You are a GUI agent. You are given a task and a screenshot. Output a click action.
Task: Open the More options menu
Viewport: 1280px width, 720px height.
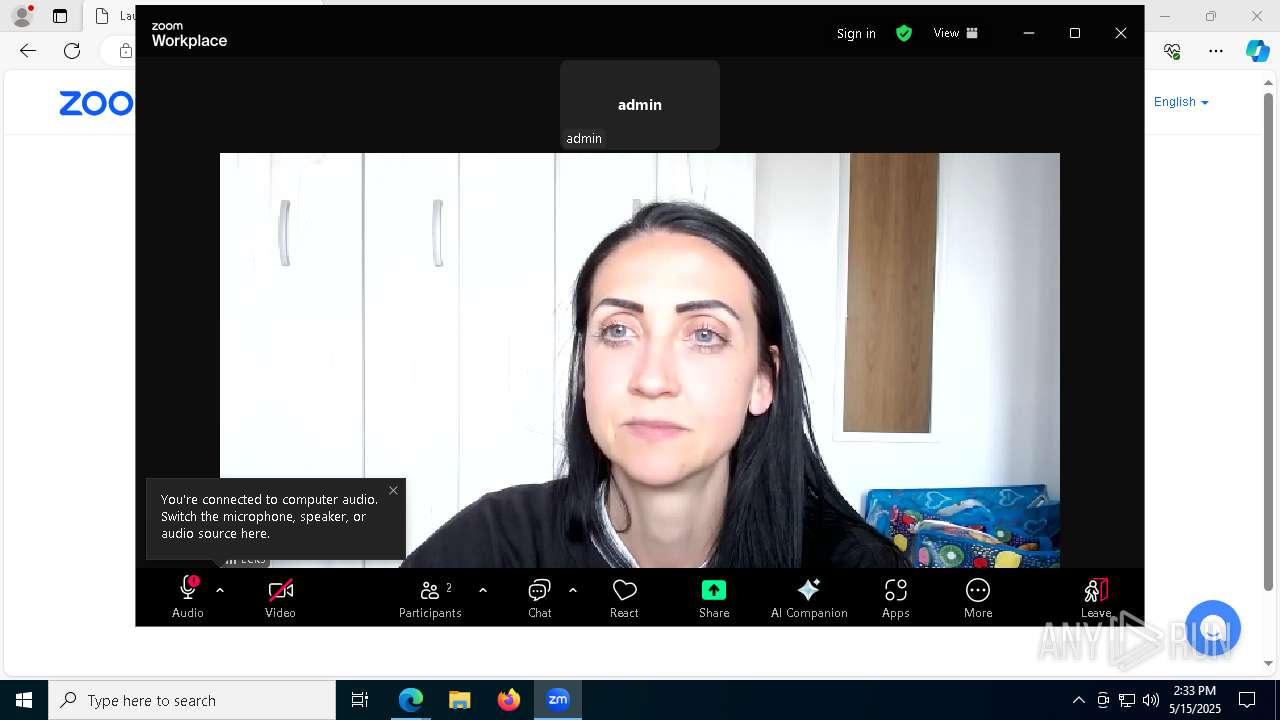978,597
